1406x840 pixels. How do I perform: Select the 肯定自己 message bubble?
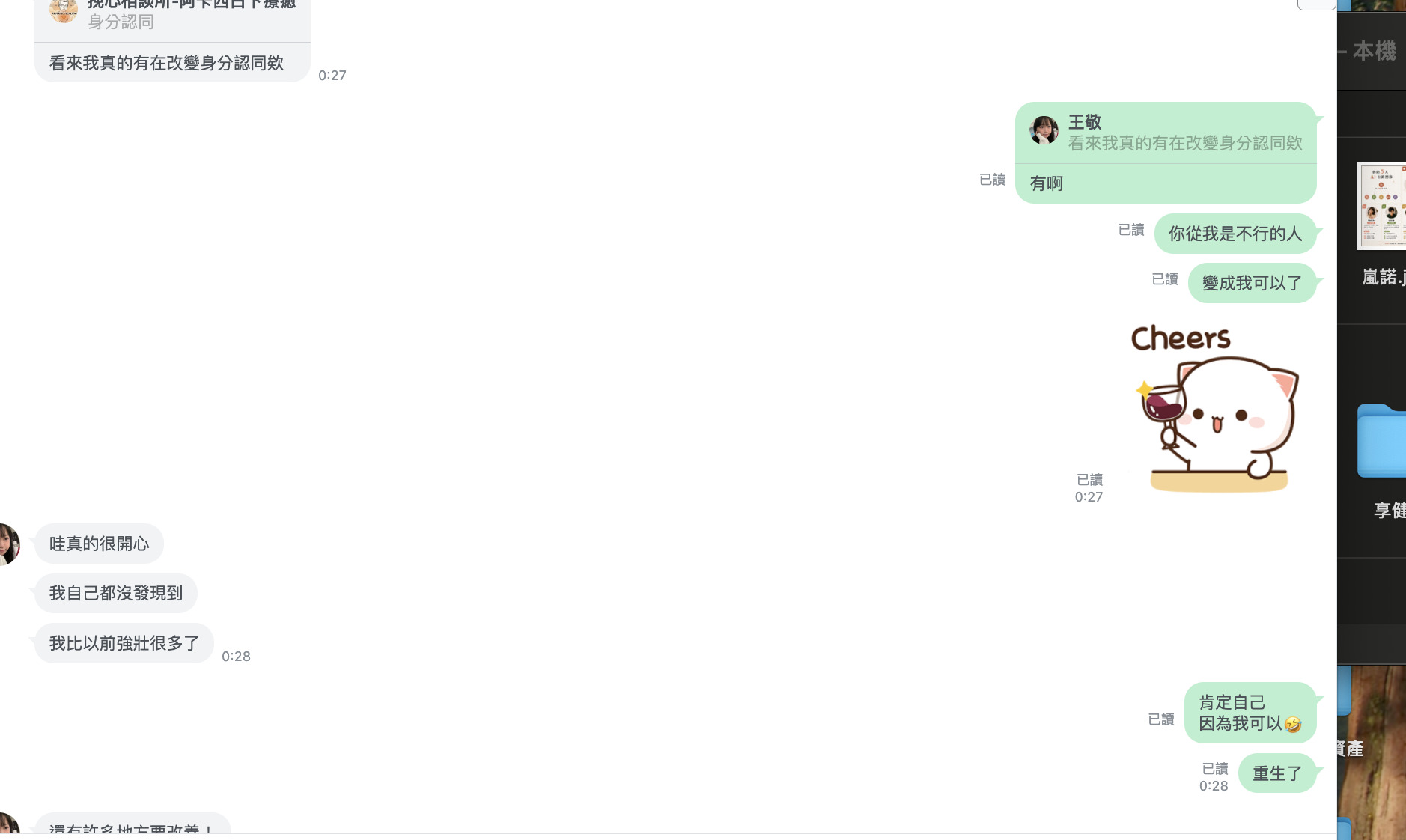pyautogui.click(x=1250, y=713)
